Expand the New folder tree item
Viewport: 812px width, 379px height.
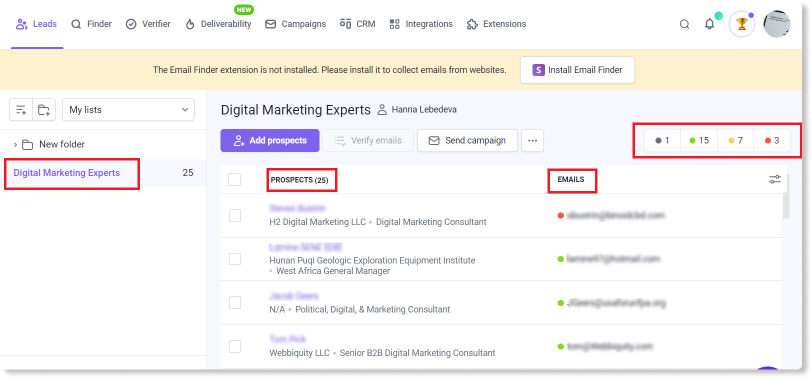click(16, 144)
